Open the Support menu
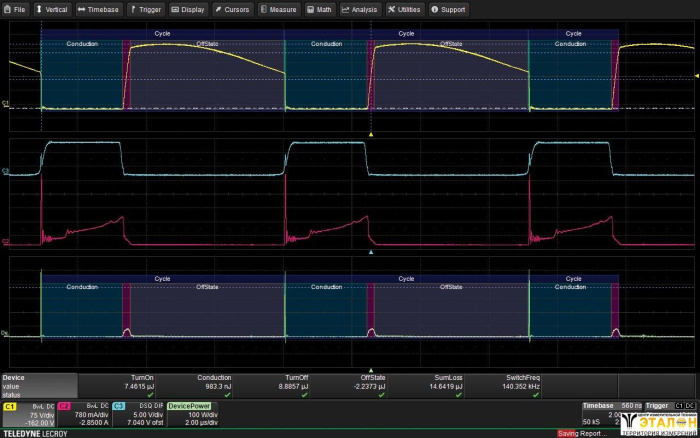700x438 pixels. 449,9
